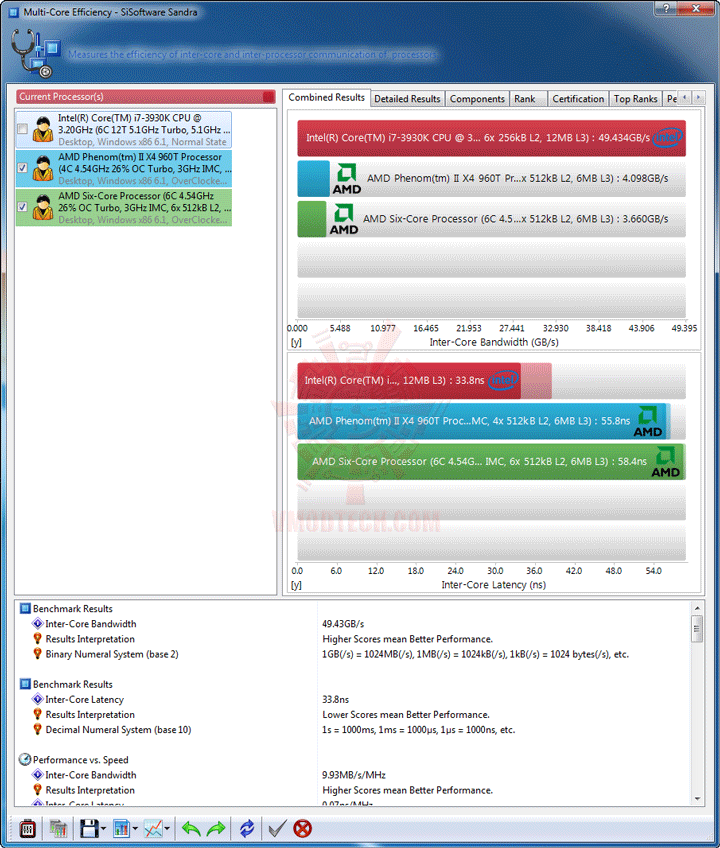Select Decimal Numeral System (base 10) row
Image resolution: width=720 pixels, height=848 pixels.
pyautogui.click(x=354, y=730)
